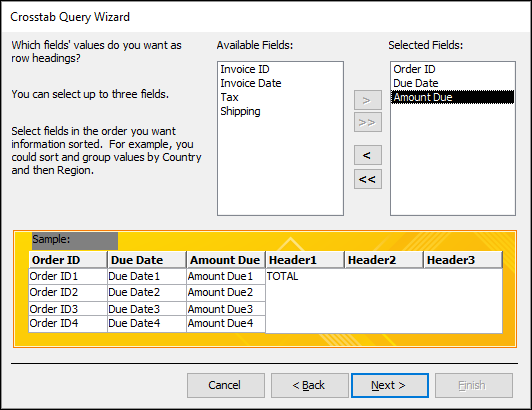Click the single right arrow add button
The width and height of the screenshot is (532, 410).
[368, 100]
